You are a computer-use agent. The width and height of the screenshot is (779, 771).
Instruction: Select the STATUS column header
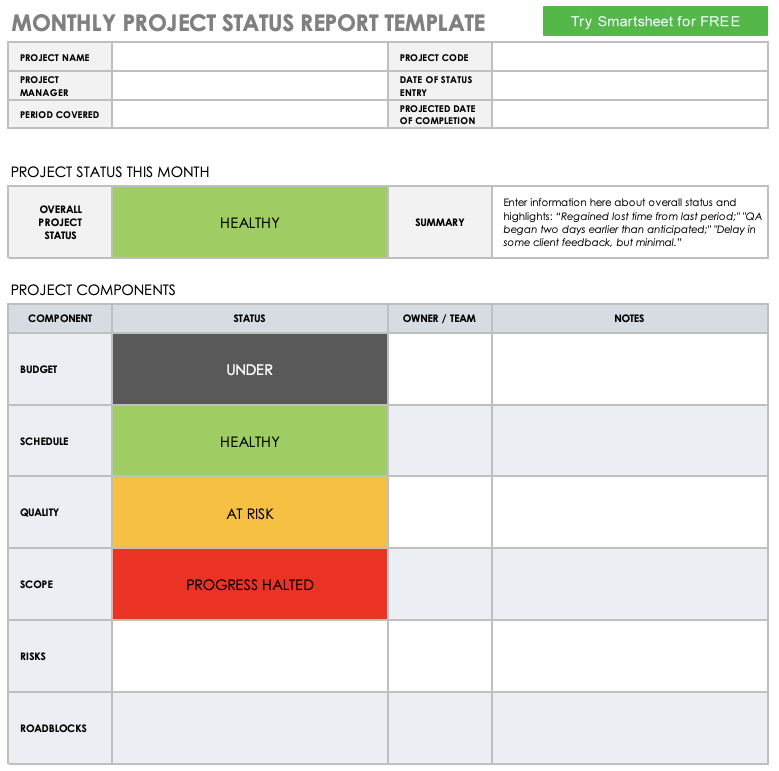(x=249, y=319)
